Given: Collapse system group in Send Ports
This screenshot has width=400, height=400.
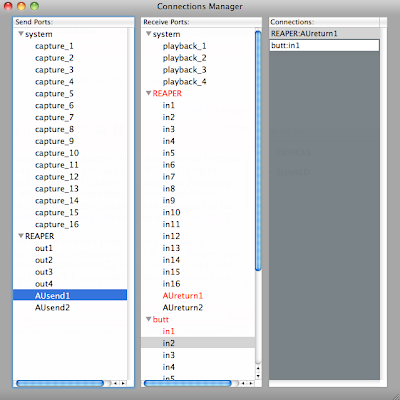Looking at the screenshot, I should tap(21, 34).
